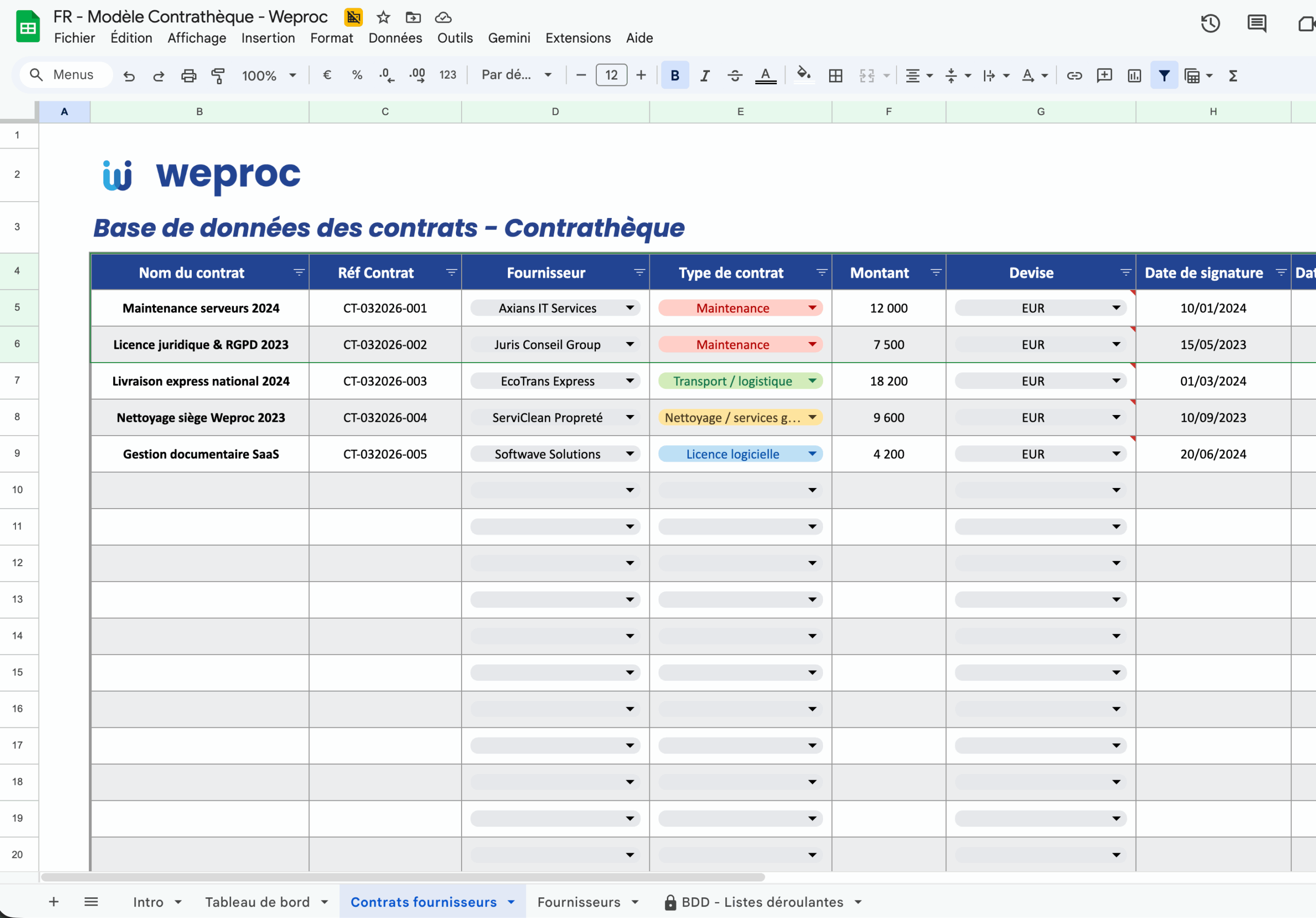Click the font size input field
Screen dimensions: 1316x918
(x=611, y=75)
